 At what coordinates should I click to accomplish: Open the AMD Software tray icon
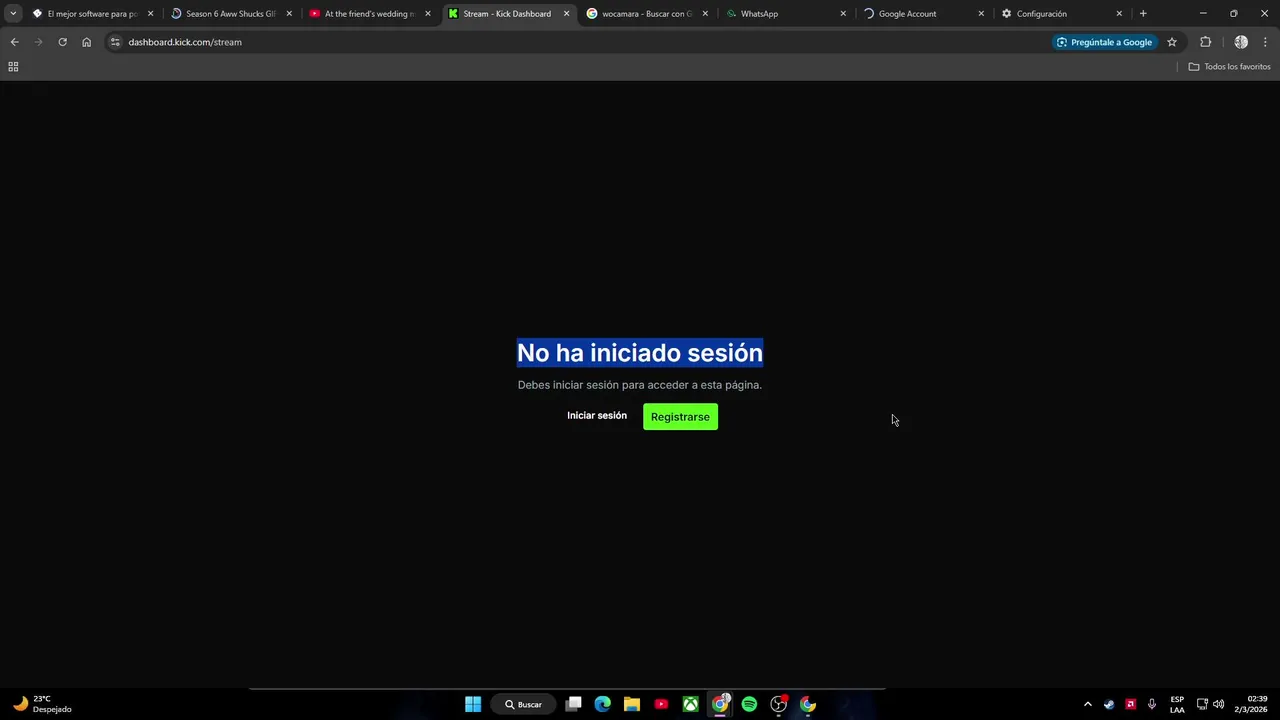(1131, 704)
